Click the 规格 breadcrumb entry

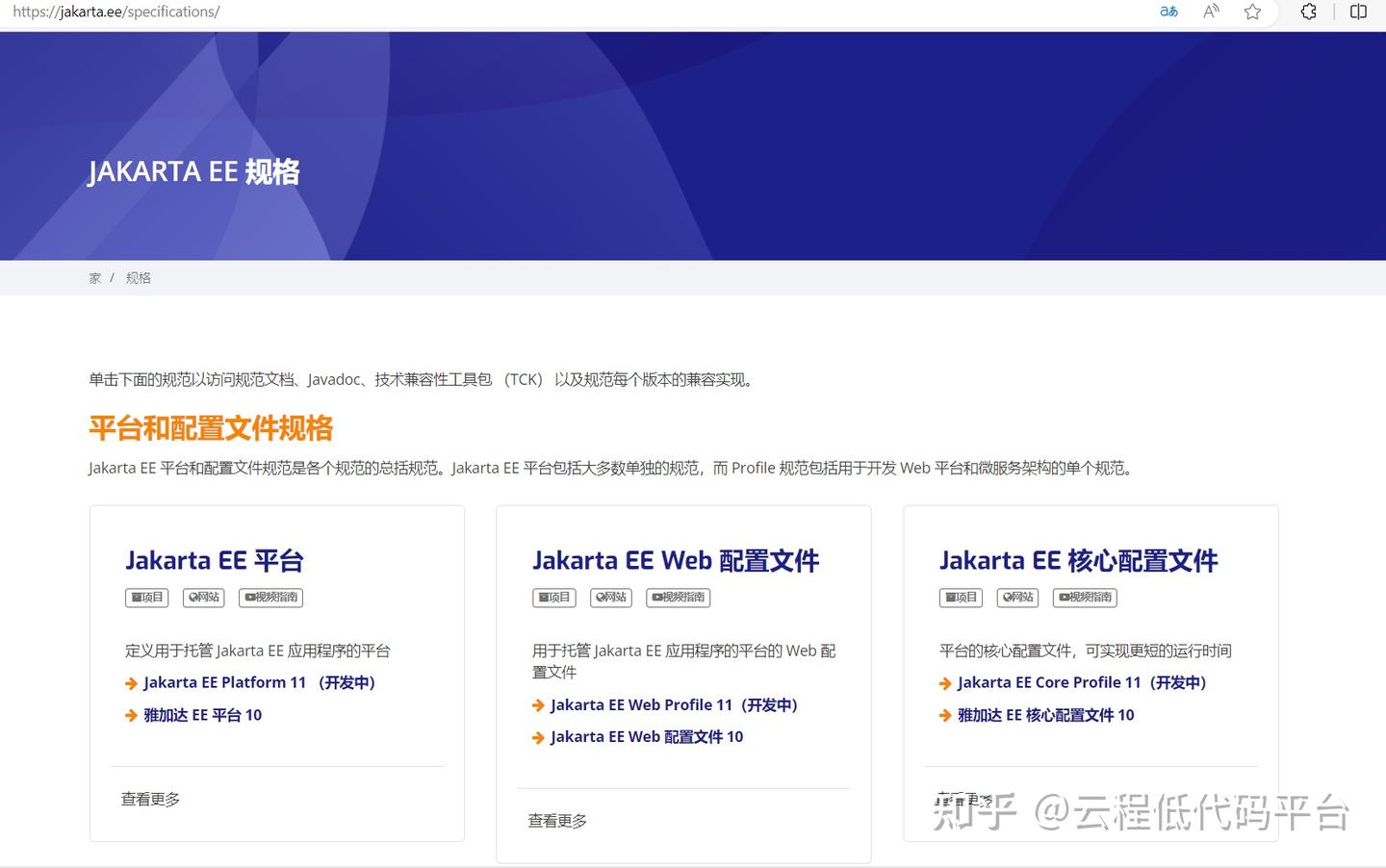(139, 277)
